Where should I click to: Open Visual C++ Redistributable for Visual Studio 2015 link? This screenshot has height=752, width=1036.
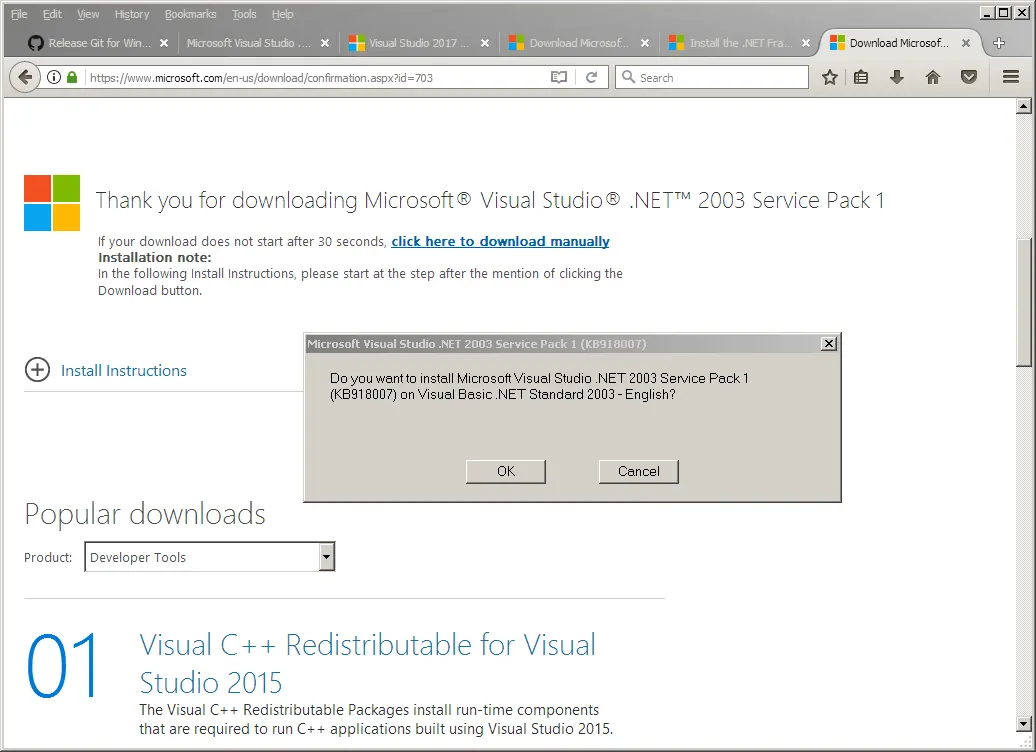point(367,663)
